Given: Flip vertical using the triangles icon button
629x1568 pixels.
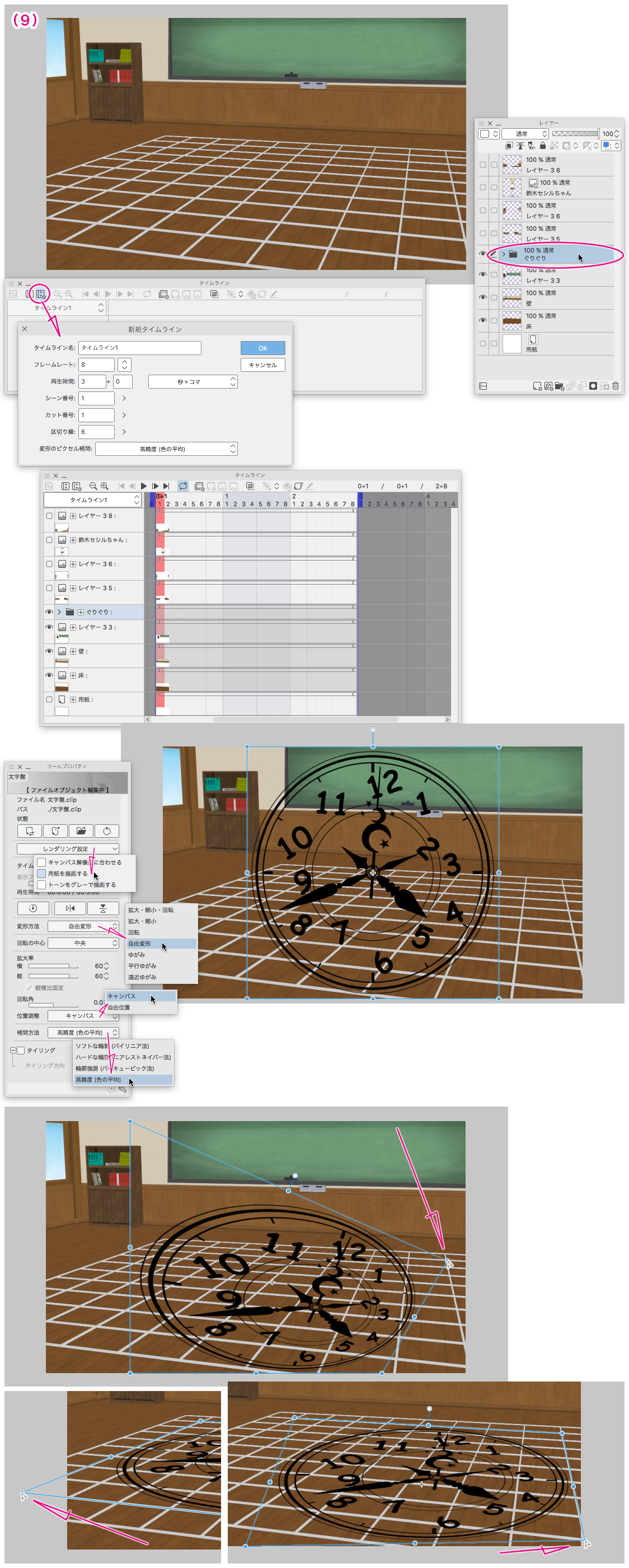Looking at the screenshot, I should [x=103, y=908].
